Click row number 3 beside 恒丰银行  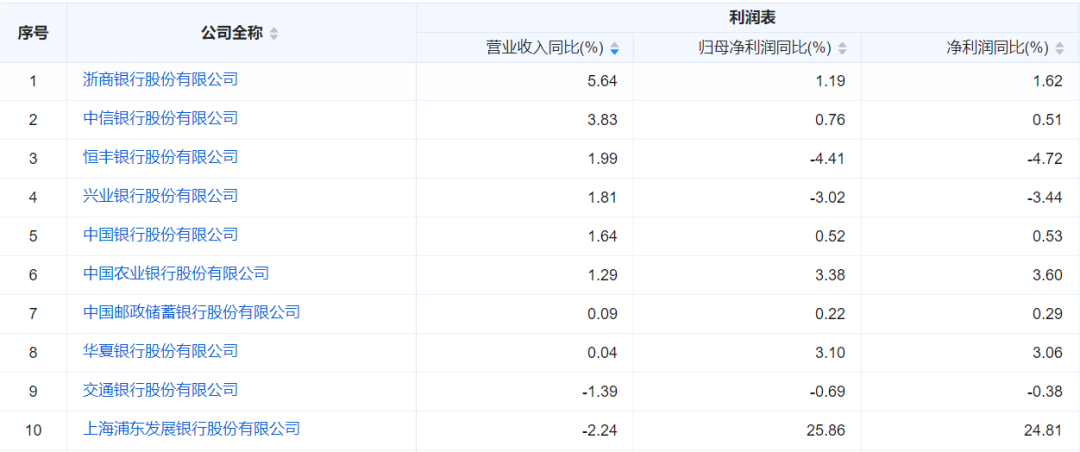click(x=33, y=158)
